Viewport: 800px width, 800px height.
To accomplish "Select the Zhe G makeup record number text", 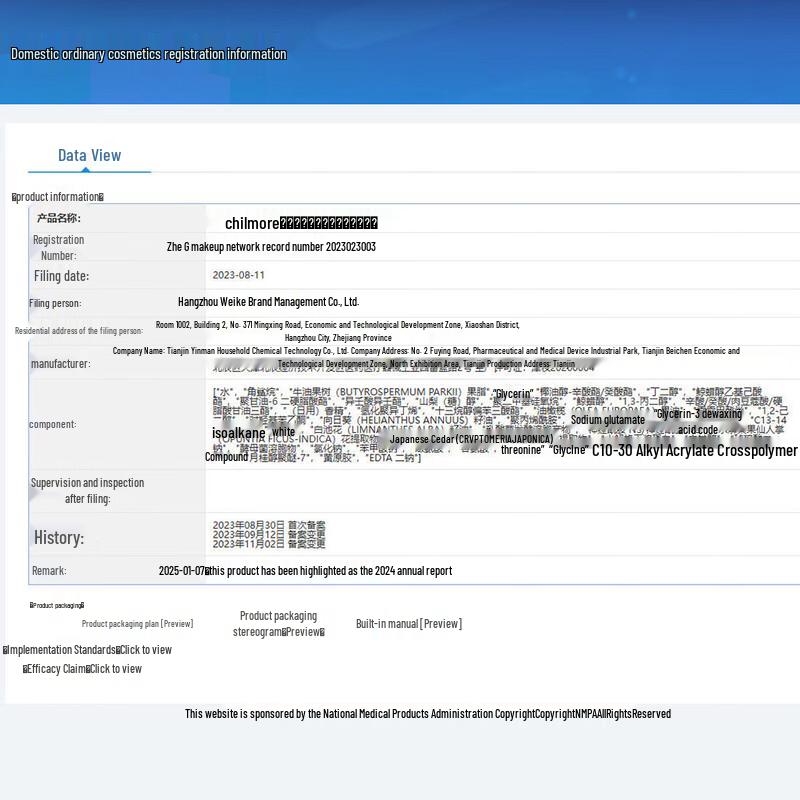I will (x=271, y=247).
